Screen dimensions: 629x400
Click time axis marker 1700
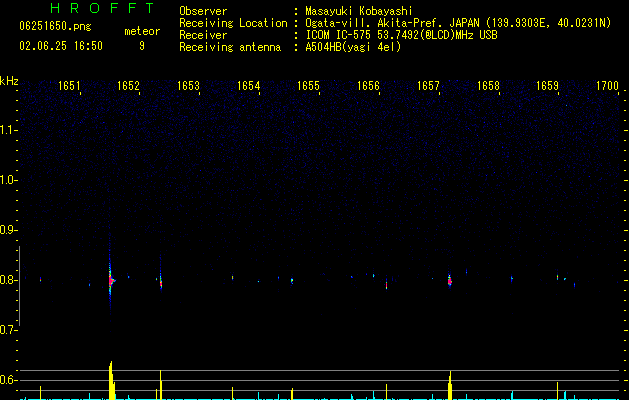click(607, 86)
